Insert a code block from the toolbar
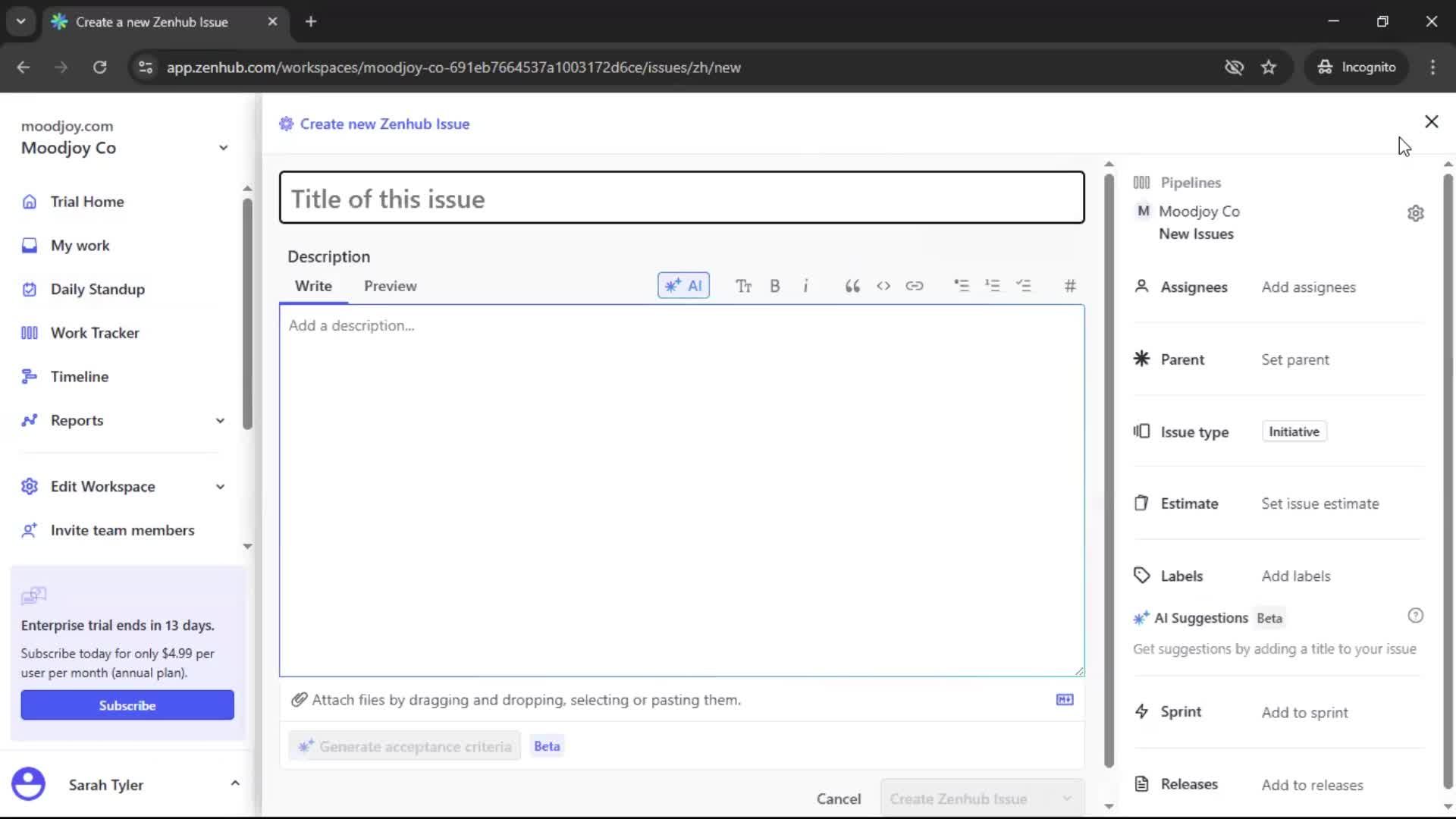 pos(883,286)
